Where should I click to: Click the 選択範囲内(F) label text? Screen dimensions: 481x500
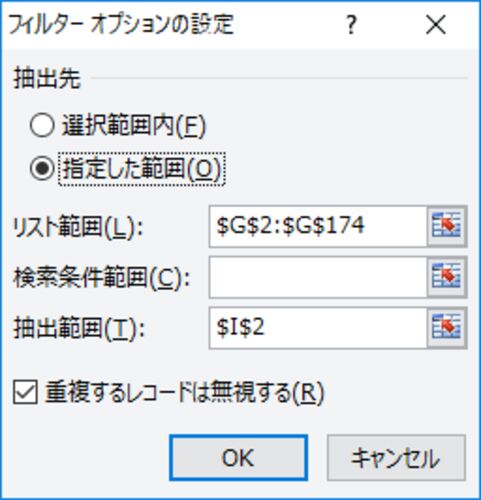134,126
